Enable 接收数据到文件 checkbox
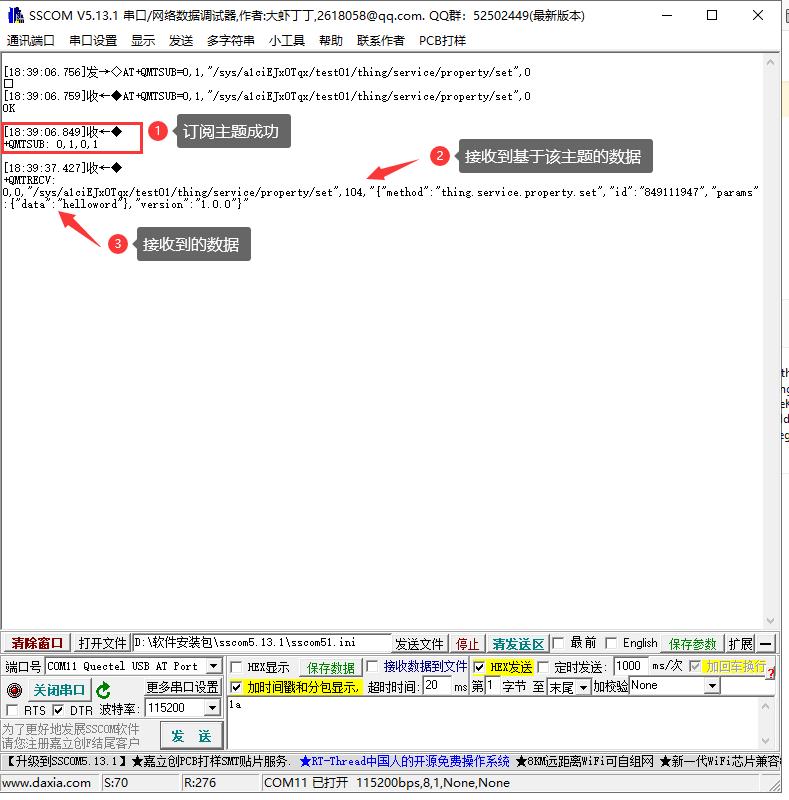The width and height of the screenshot is (789, 800). tap(373, 666)
